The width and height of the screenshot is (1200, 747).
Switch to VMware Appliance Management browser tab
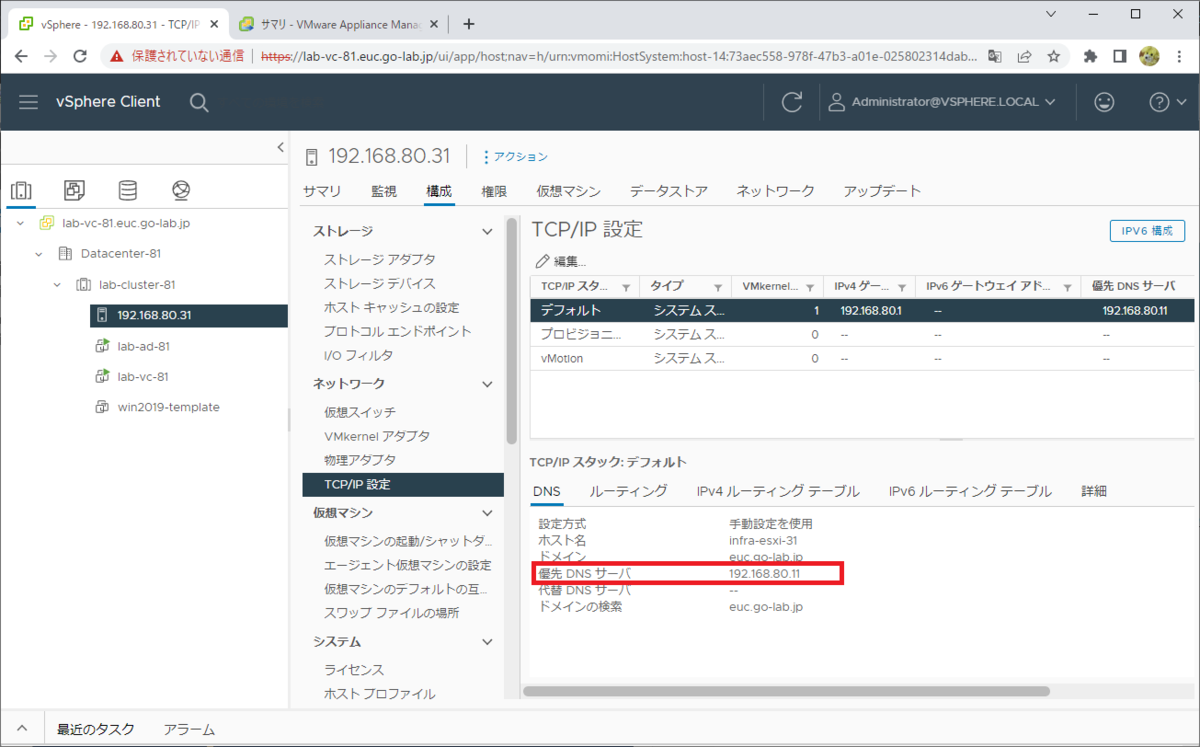[x=337, y=24]
